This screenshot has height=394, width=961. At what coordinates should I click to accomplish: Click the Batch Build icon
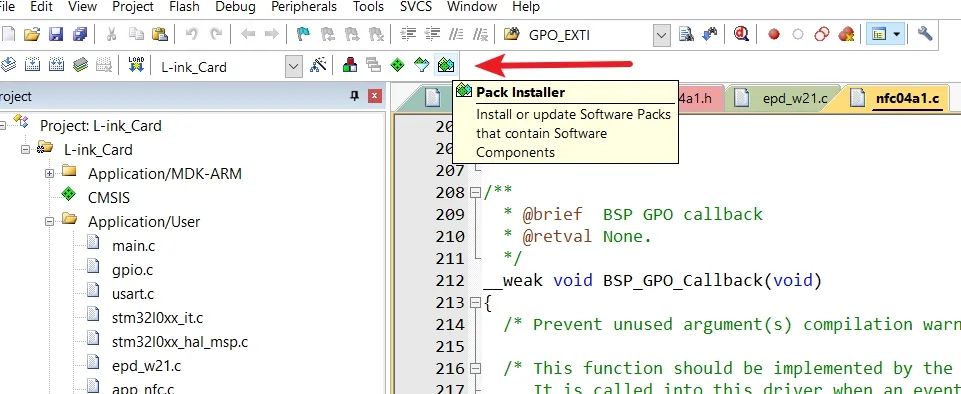(x=80, y=64)
